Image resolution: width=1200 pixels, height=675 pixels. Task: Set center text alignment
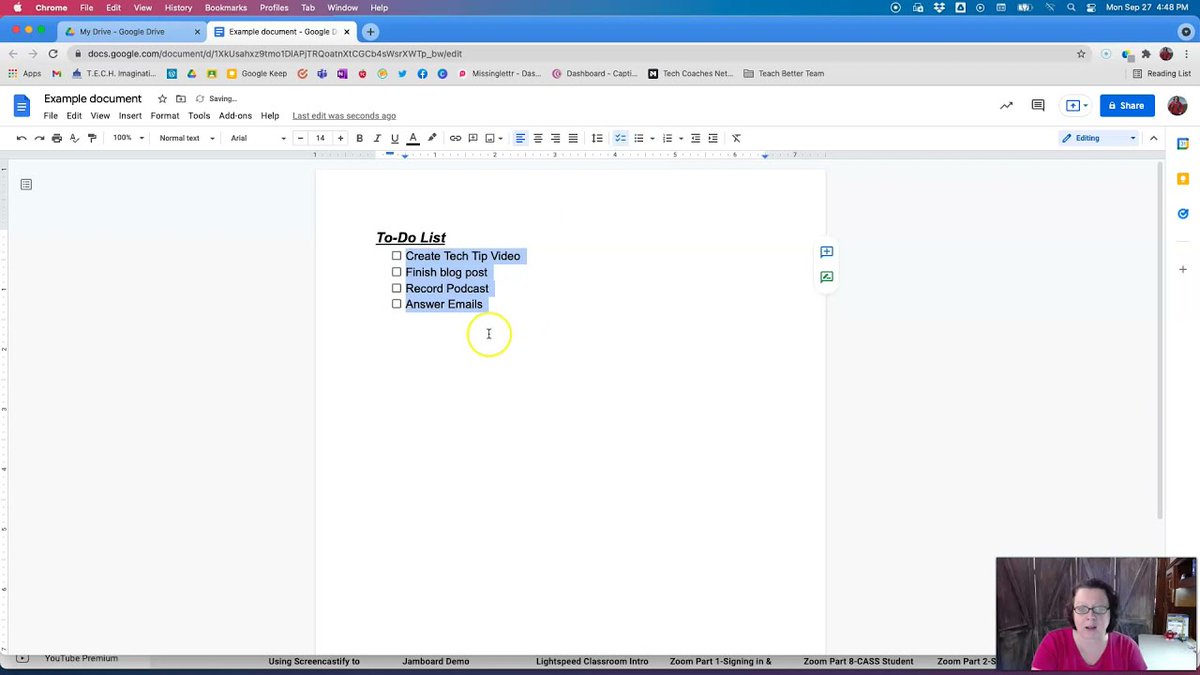(x=538, y=138)
